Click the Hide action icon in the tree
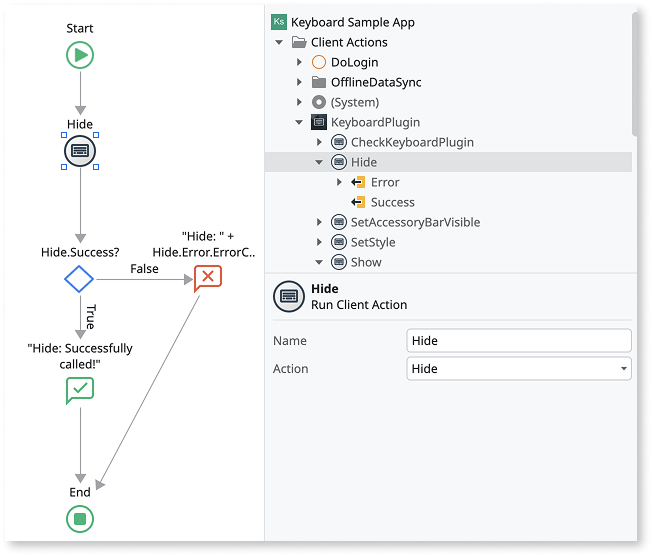The width and height of the screenshot is (652, 556). 339,162
